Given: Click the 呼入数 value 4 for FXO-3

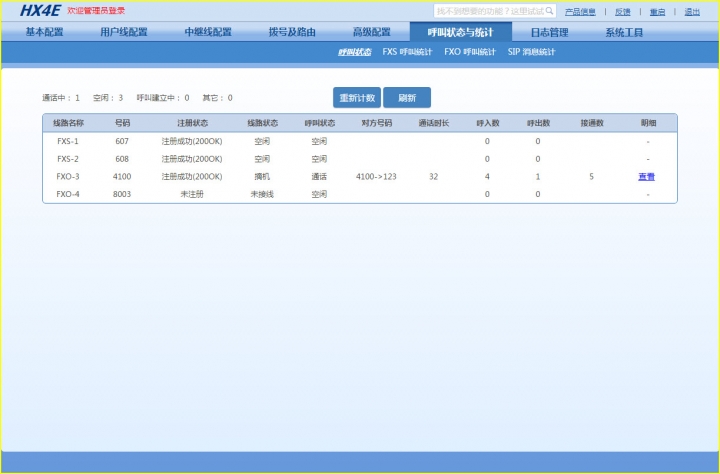Looking at the screenshot, I should pos(487,176).
